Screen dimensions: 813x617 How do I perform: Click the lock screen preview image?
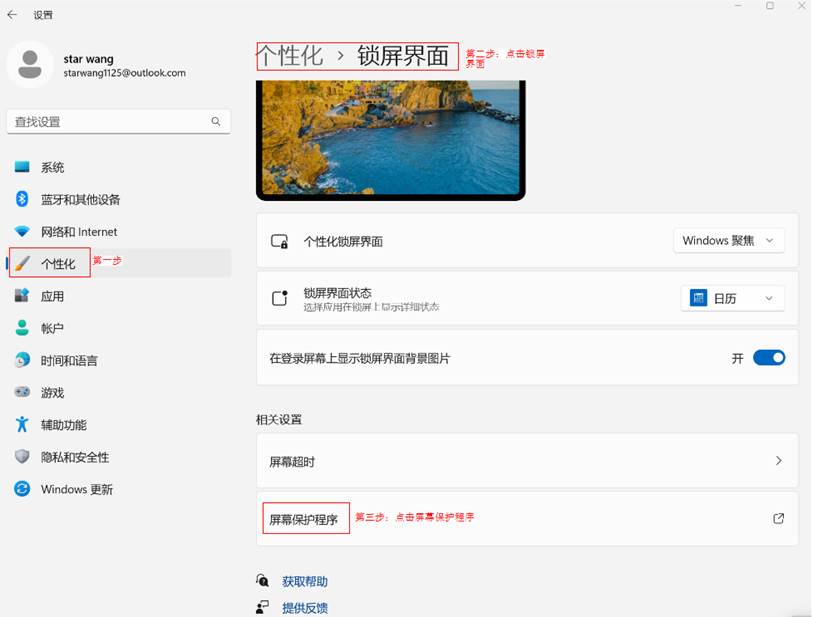coord(390,138)
